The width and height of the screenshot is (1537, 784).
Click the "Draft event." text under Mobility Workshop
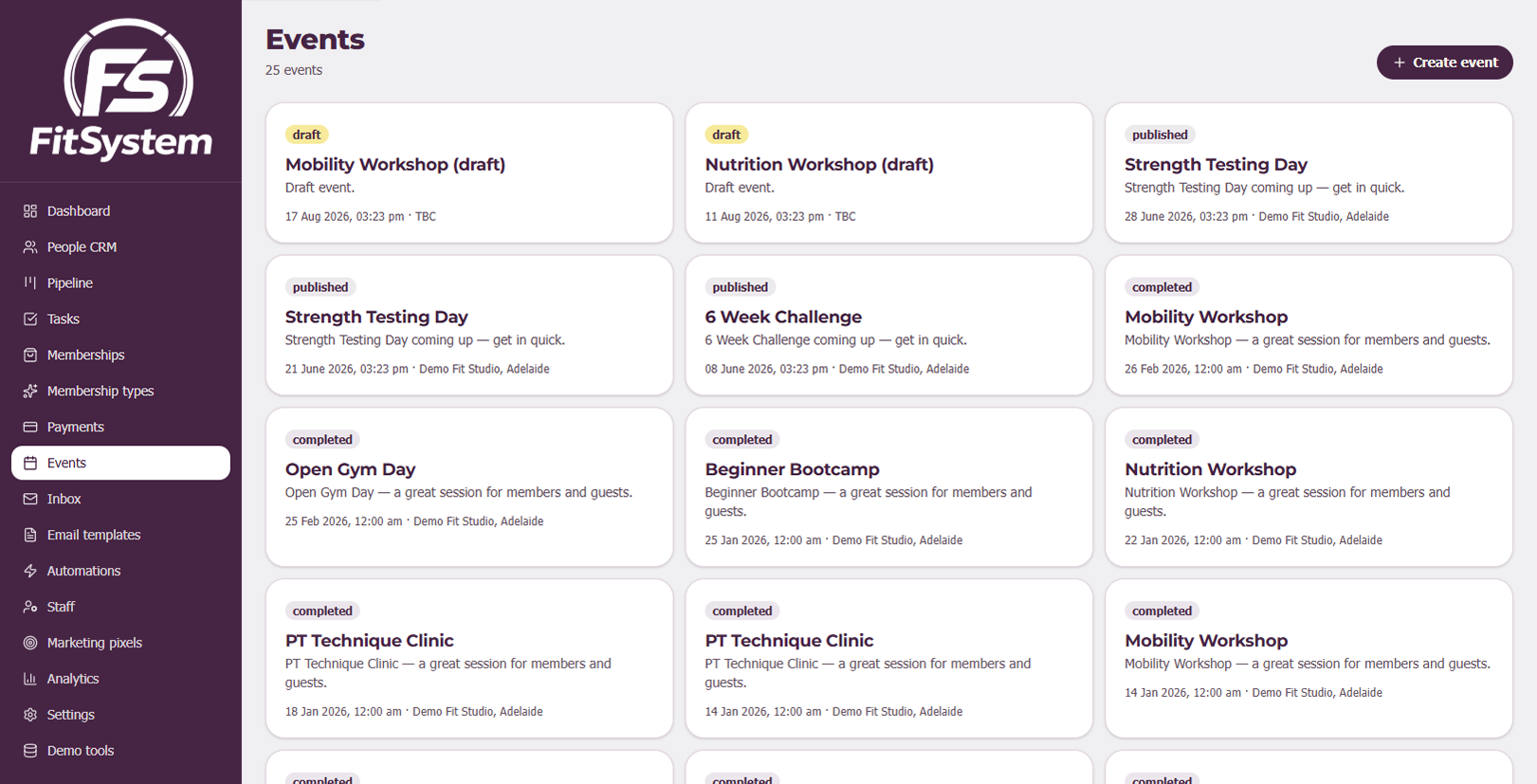[x=320, y=188]
